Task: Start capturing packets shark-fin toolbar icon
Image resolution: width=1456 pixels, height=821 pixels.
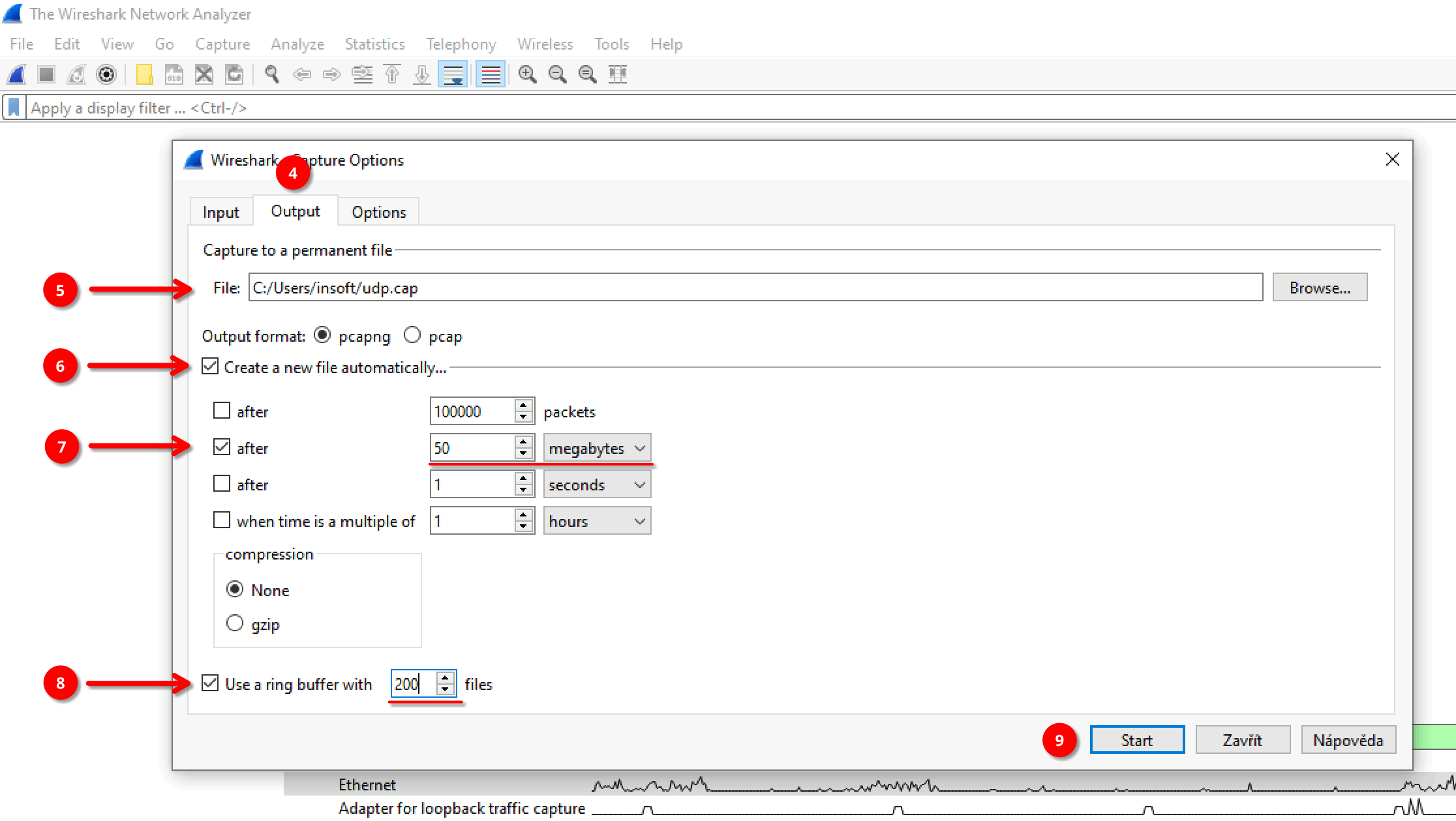Action: click(x=16, y=74)
